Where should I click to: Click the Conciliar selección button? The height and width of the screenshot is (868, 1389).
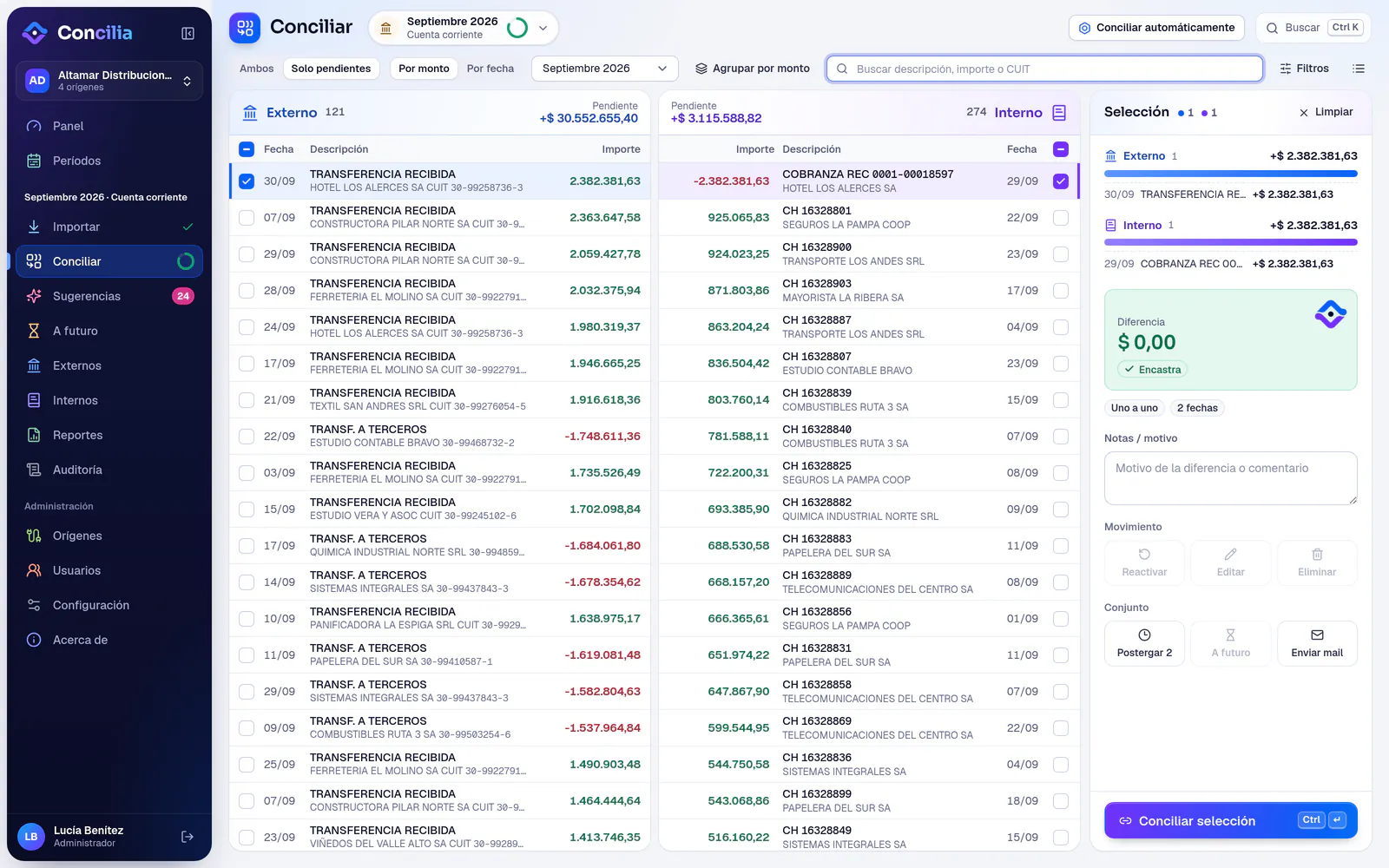point(1230,820)
